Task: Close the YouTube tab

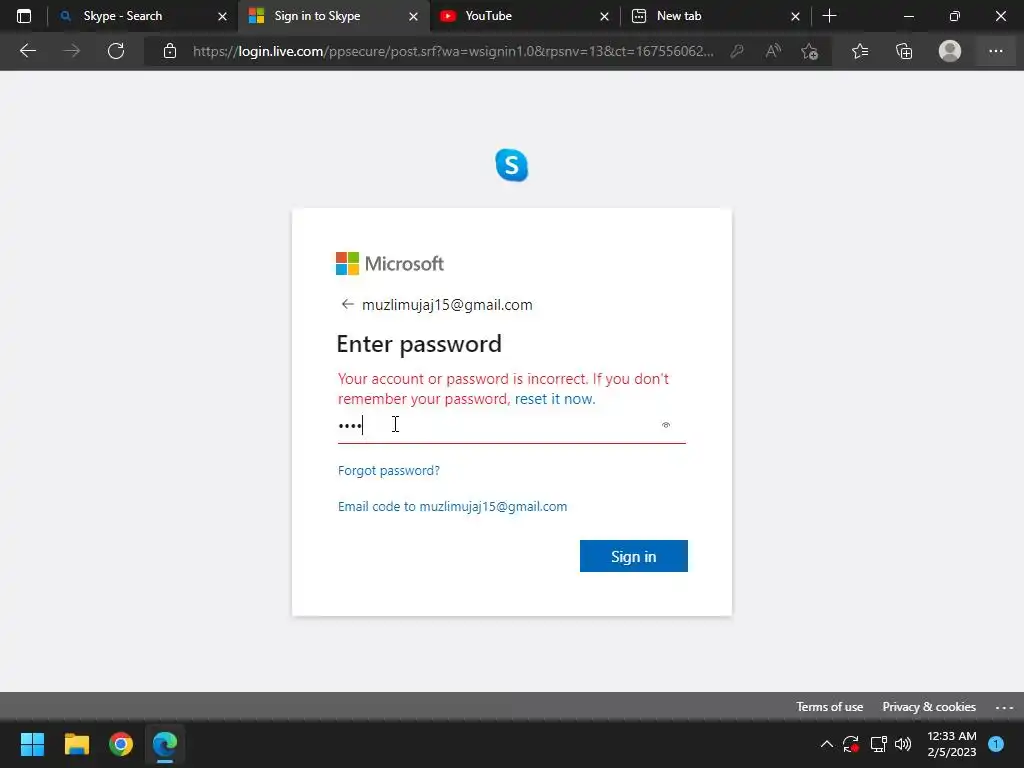Action: [x=605, y=16]
